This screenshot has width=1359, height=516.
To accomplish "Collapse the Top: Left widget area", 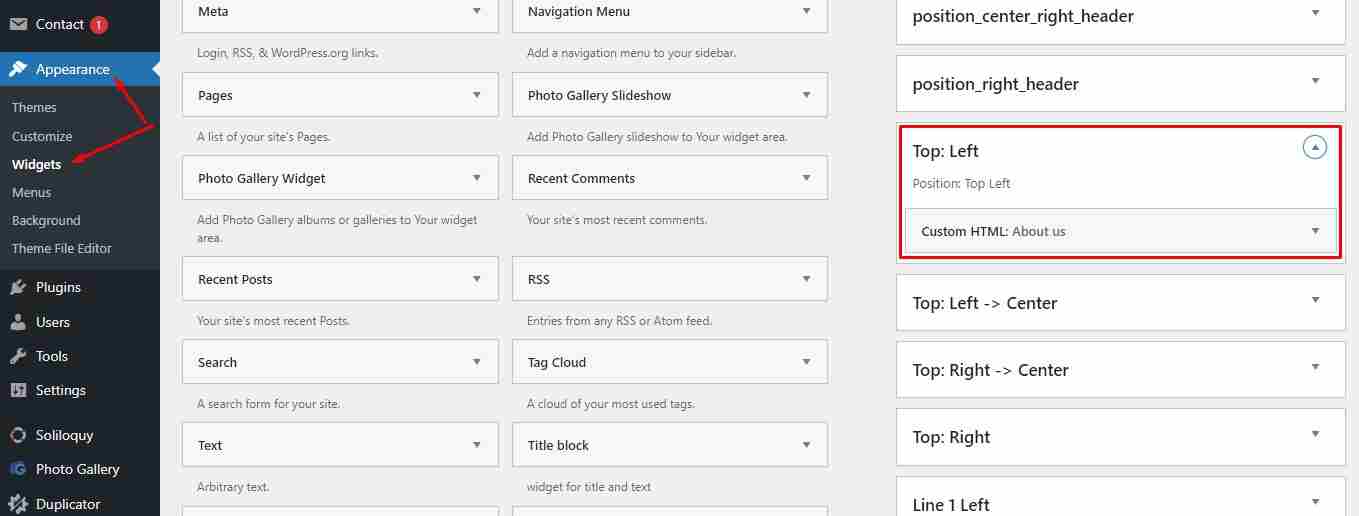I will pyautogui.click(x=1316, y=148).
